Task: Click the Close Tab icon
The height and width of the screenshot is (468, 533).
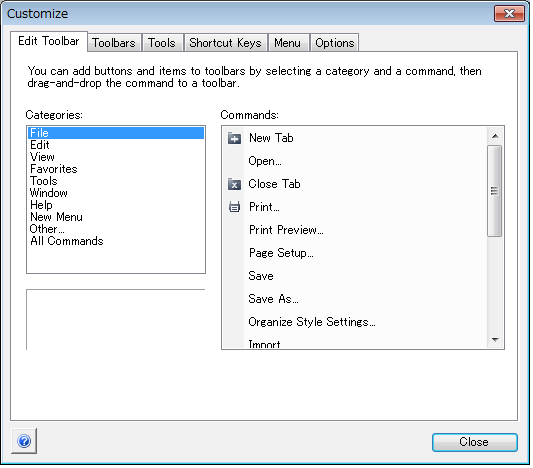Action: [x=235, y=184]
